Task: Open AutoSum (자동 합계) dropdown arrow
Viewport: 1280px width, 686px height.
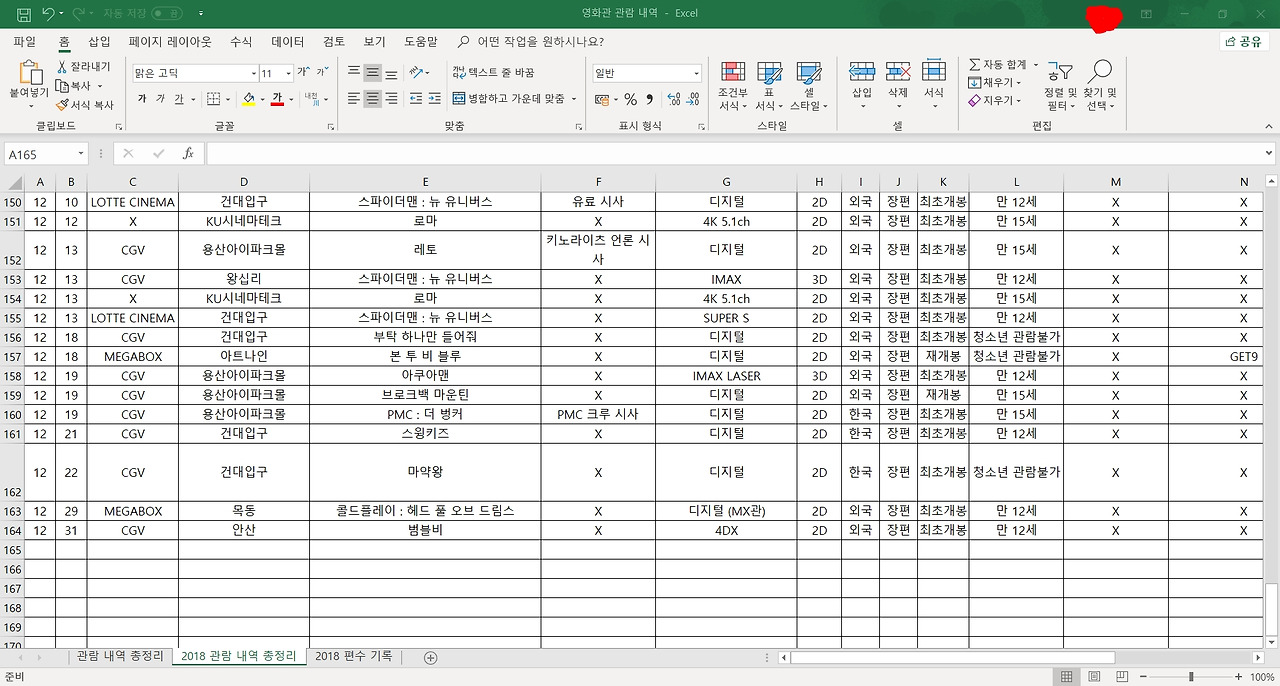Action: (x=1035, y=65)
